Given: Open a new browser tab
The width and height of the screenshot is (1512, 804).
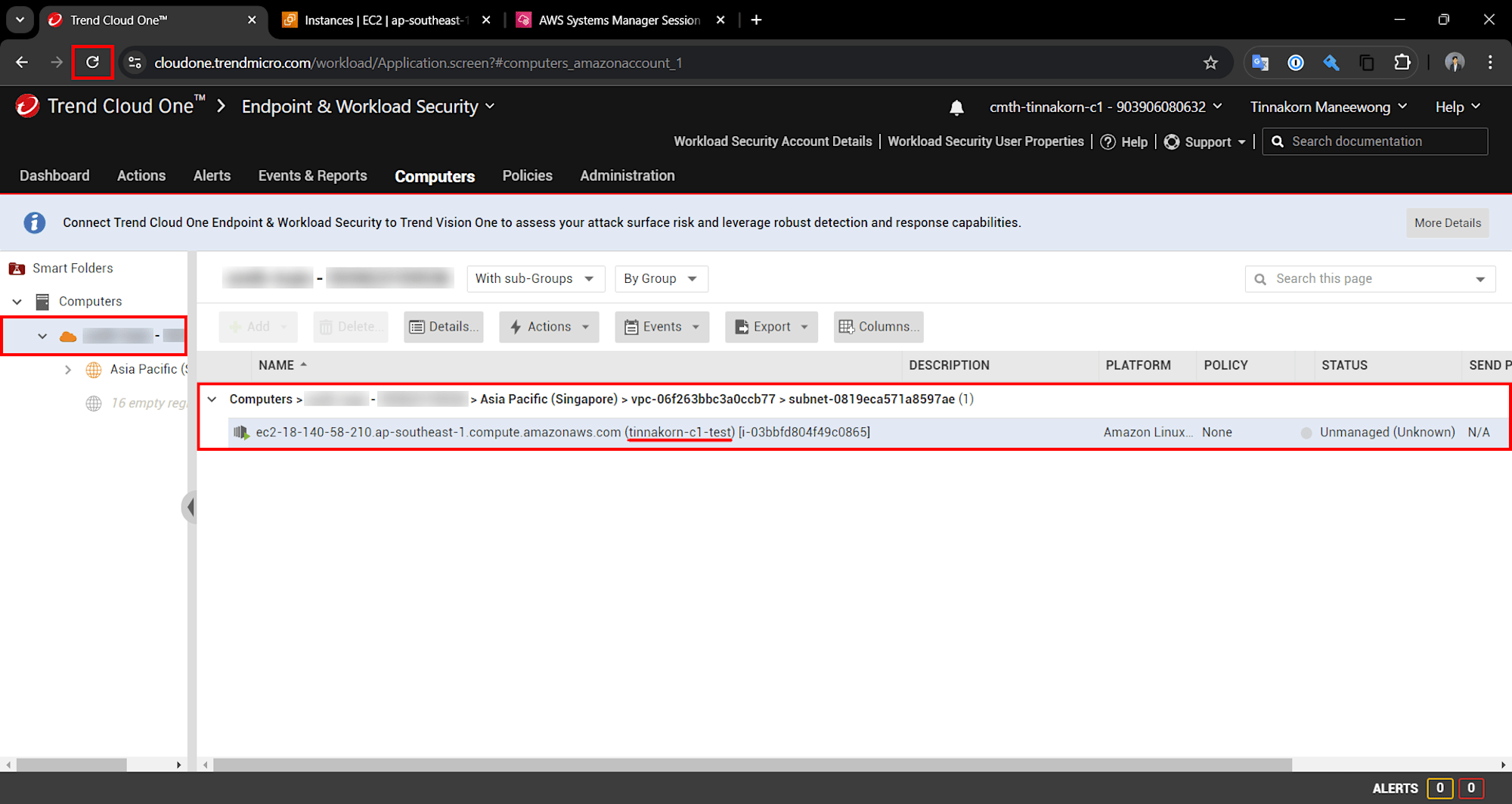Looking at the screenshot, I should coord(756,20).
